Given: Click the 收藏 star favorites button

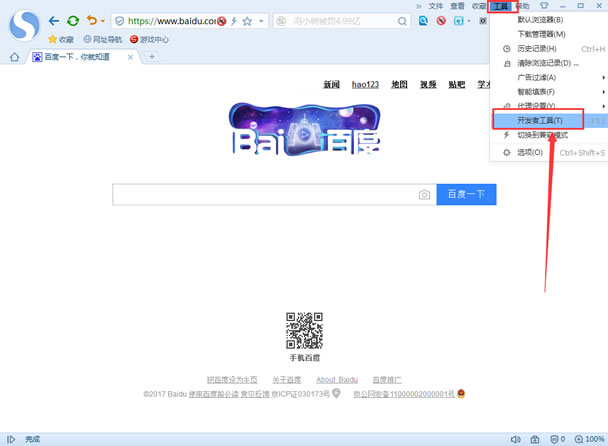Looking at the screenshot, I should [x=61, y=39].
